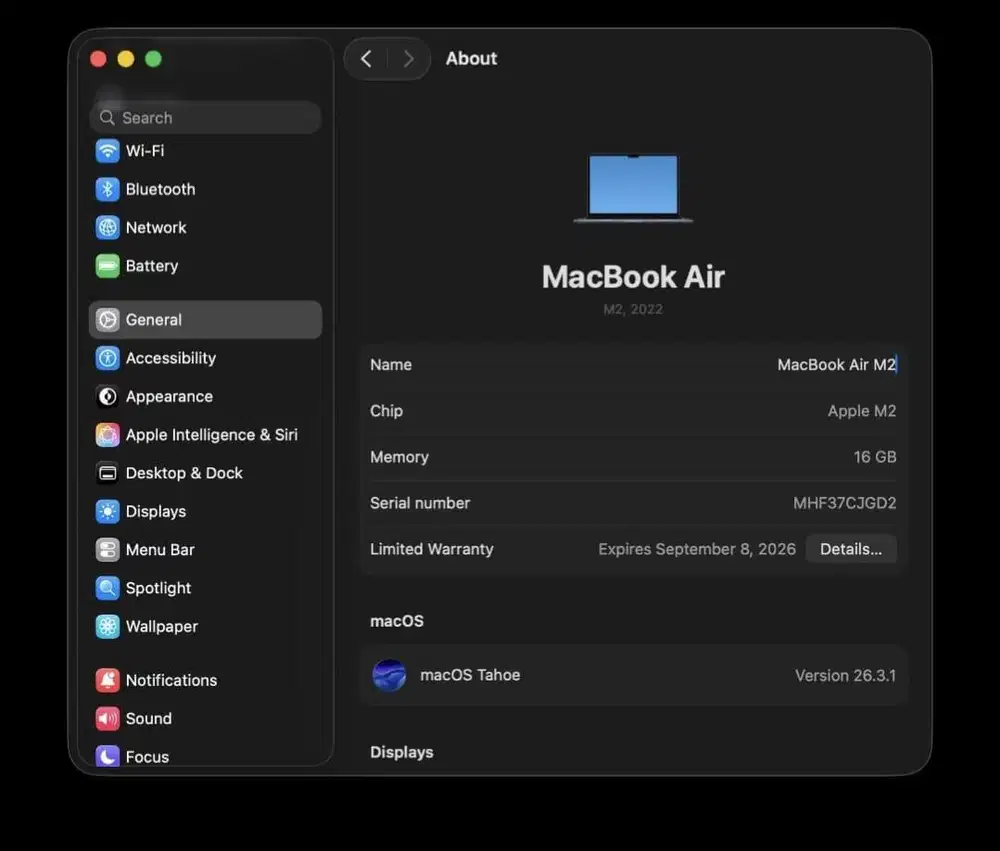Click the Apple Intelligence & Siri icon
1000x851 pixels.
107,434
